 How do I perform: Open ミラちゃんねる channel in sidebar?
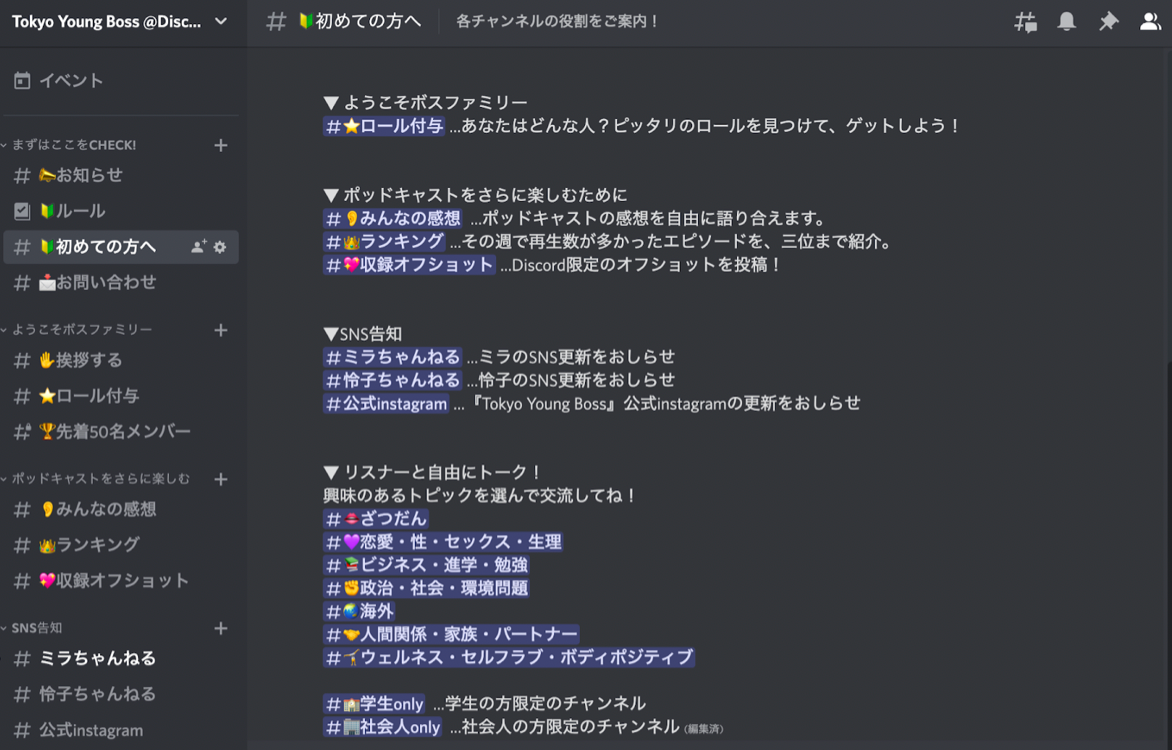point(121,658)
